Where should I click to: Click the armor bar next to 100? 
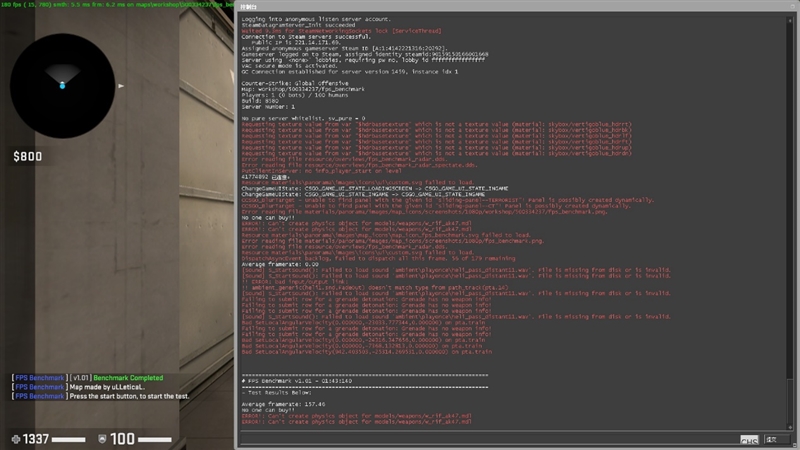pyautogui.click(x=155, y=439)
